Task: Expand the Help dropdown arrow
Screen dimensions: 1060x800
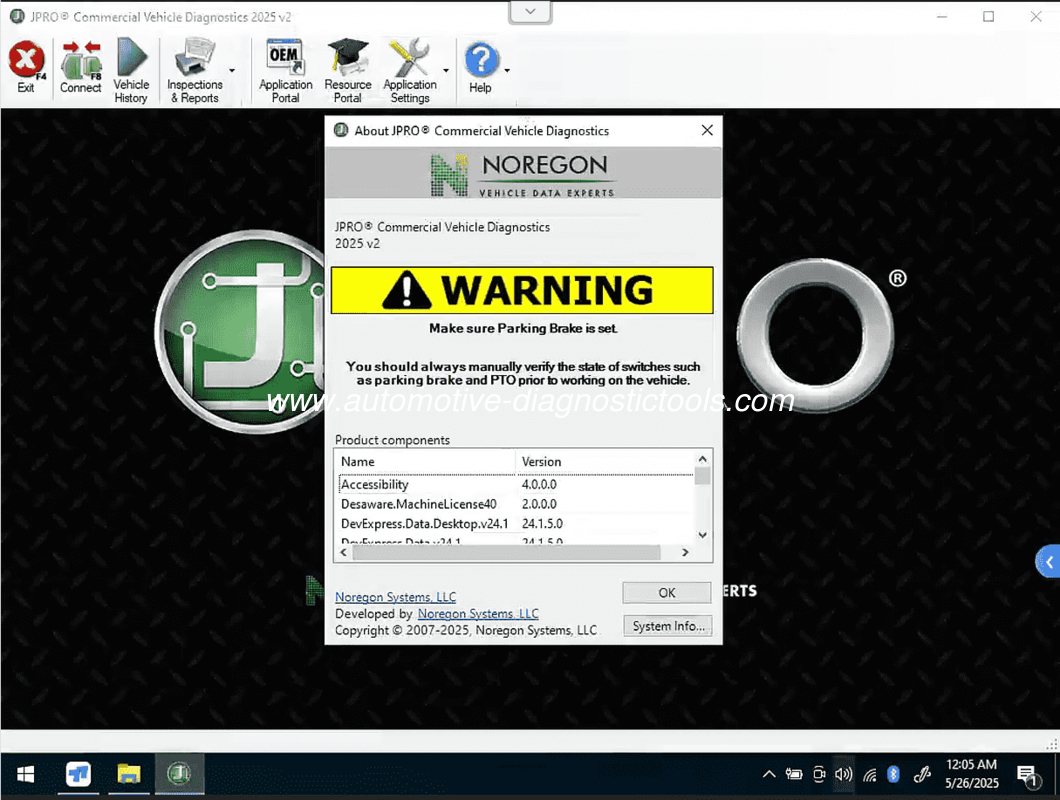Action: point(507,71)
